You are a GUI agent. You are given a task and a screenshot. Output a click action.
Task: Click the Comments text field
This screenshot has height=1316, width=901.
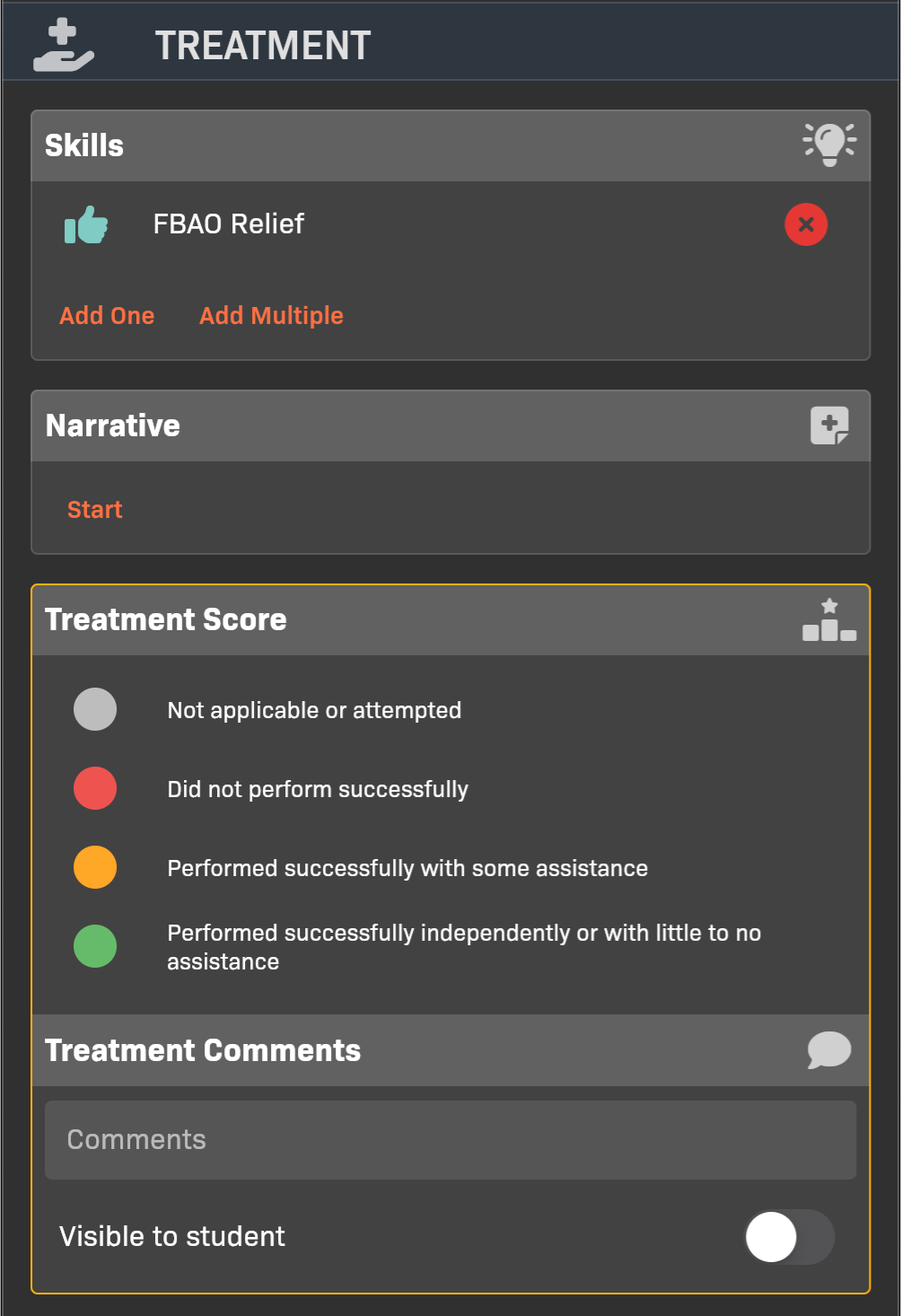450,1140
